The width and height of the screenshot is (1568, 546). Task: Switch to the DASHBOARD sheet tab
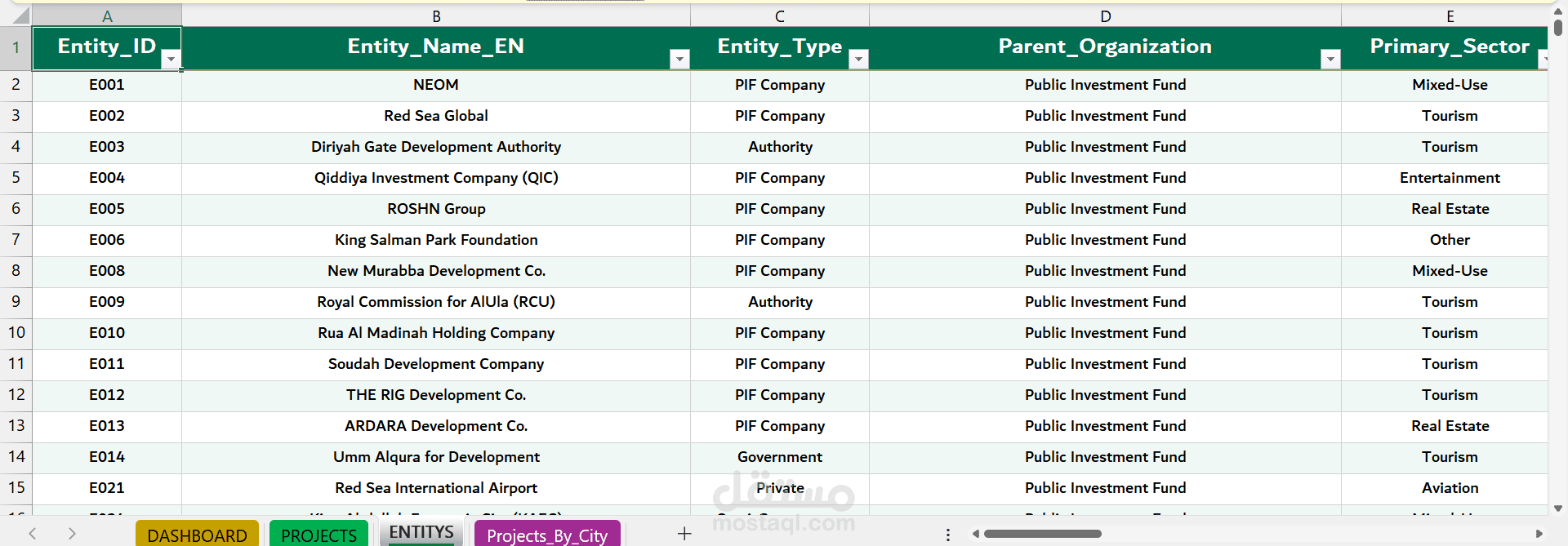point(197,535)
